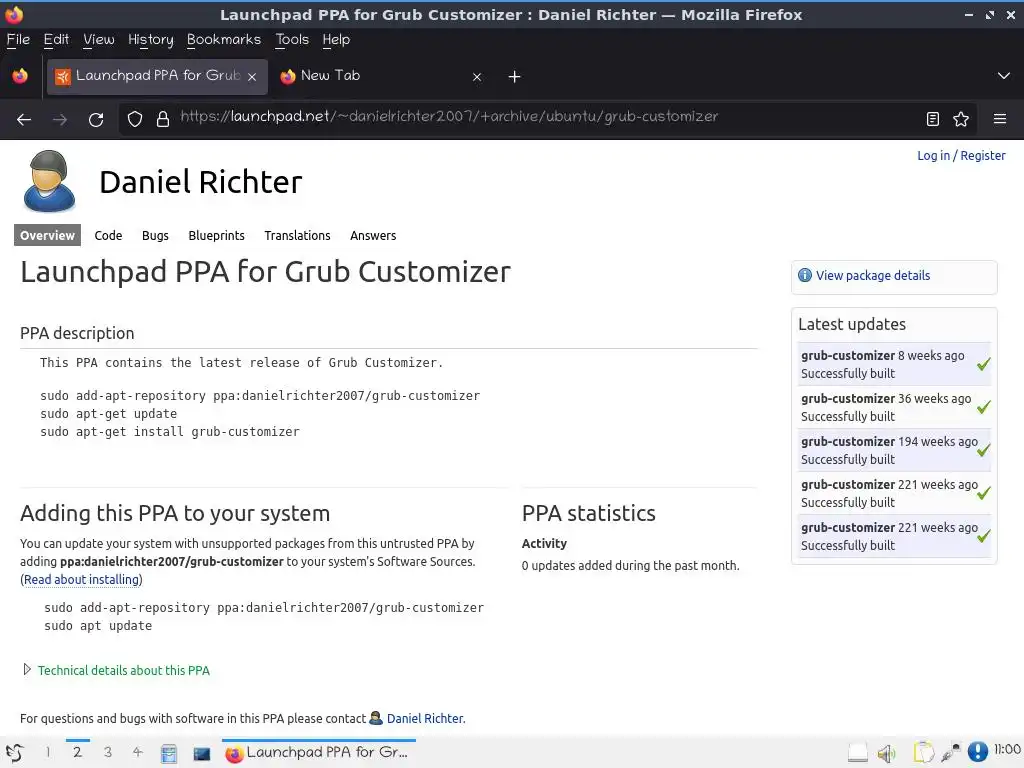The width and height of the screenshot is (1024, 768).
Task: Bookmark this page with star
Action: pyautogui.click(x=961, y=119)
